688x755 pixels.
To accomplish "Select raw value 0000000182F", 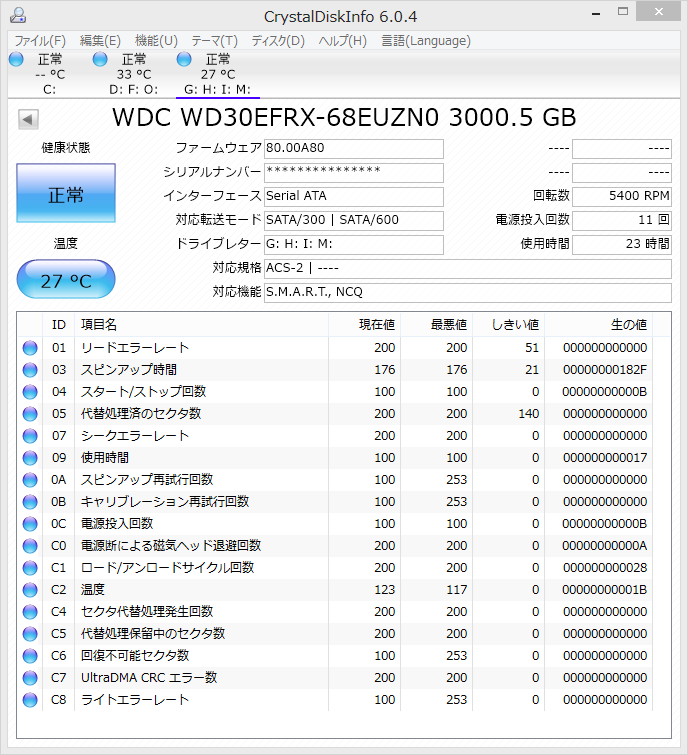I will point(605,370).
